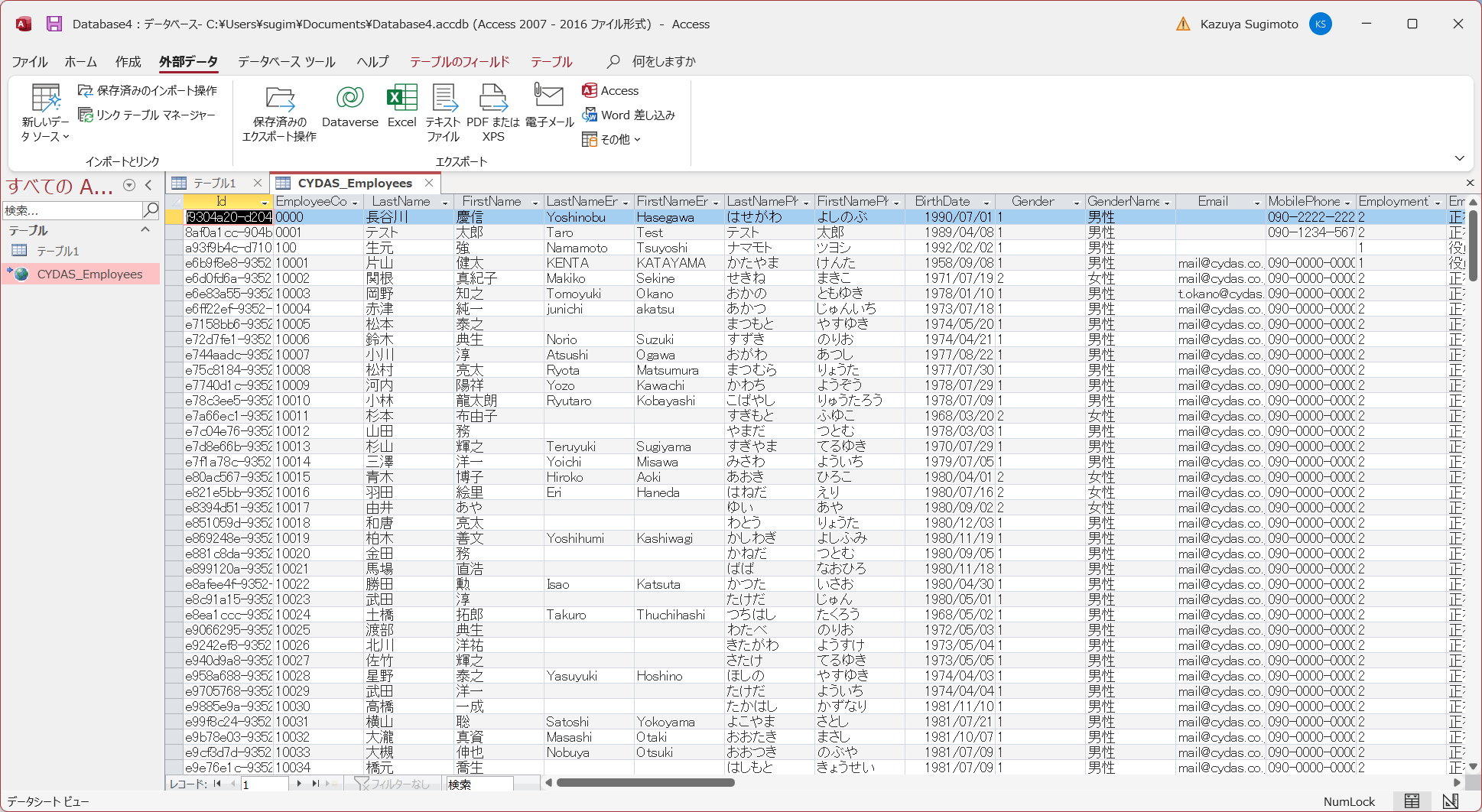
Task: Switch to the 作成 ribbon tab
Action: tap(128, 62)
